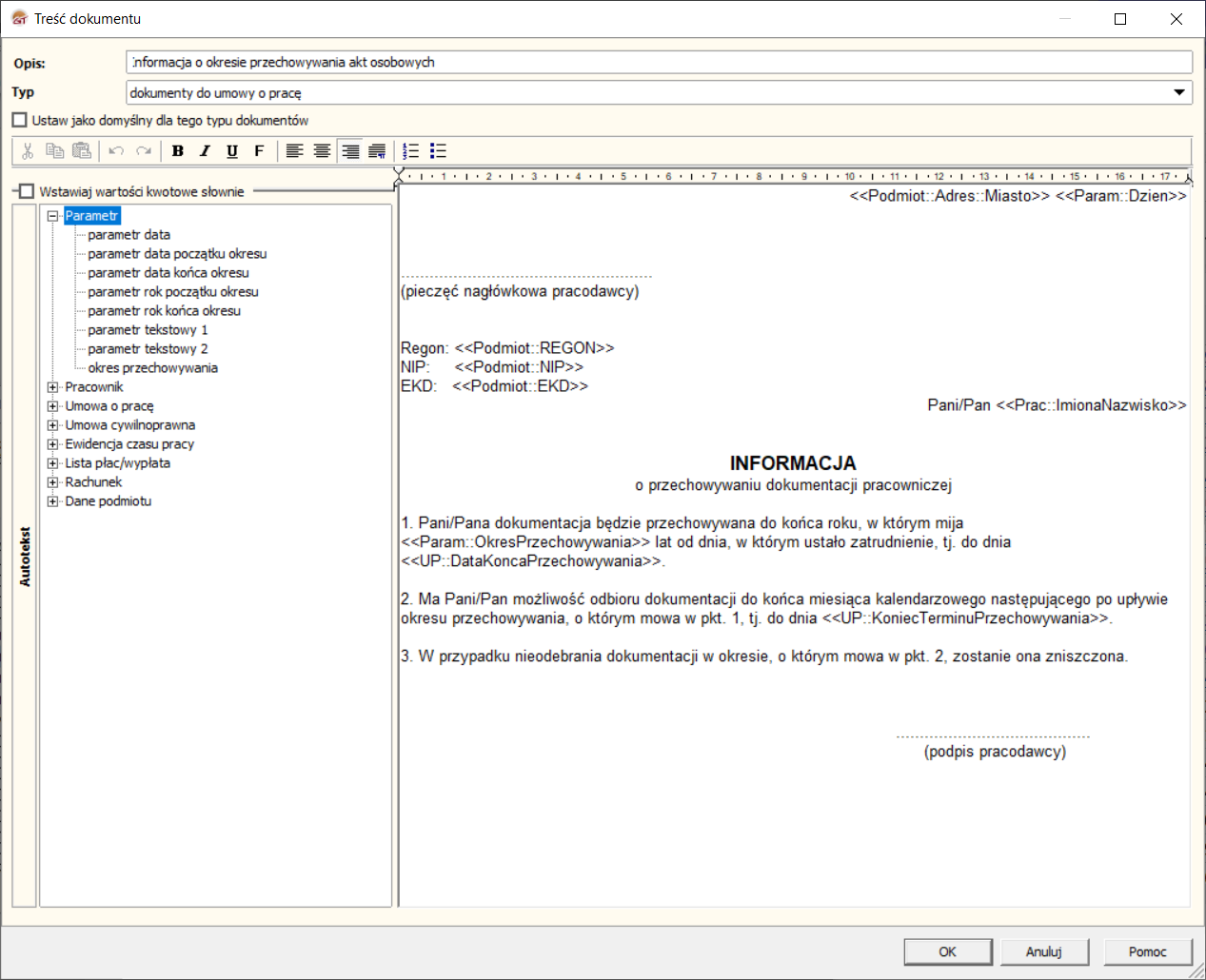Align text to the right

click(x=350, y=151)
